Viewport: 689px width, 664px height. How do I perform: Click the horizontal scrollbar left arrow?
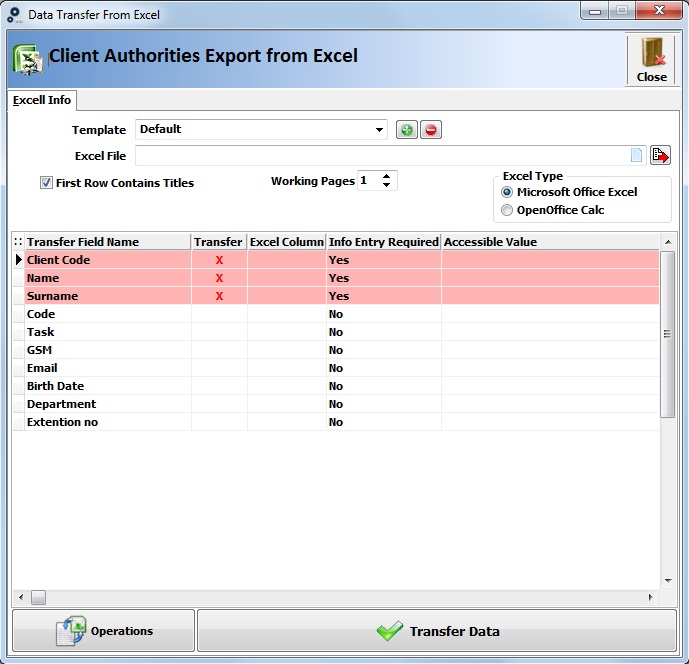pyautogui.click(x=21, y=597)
